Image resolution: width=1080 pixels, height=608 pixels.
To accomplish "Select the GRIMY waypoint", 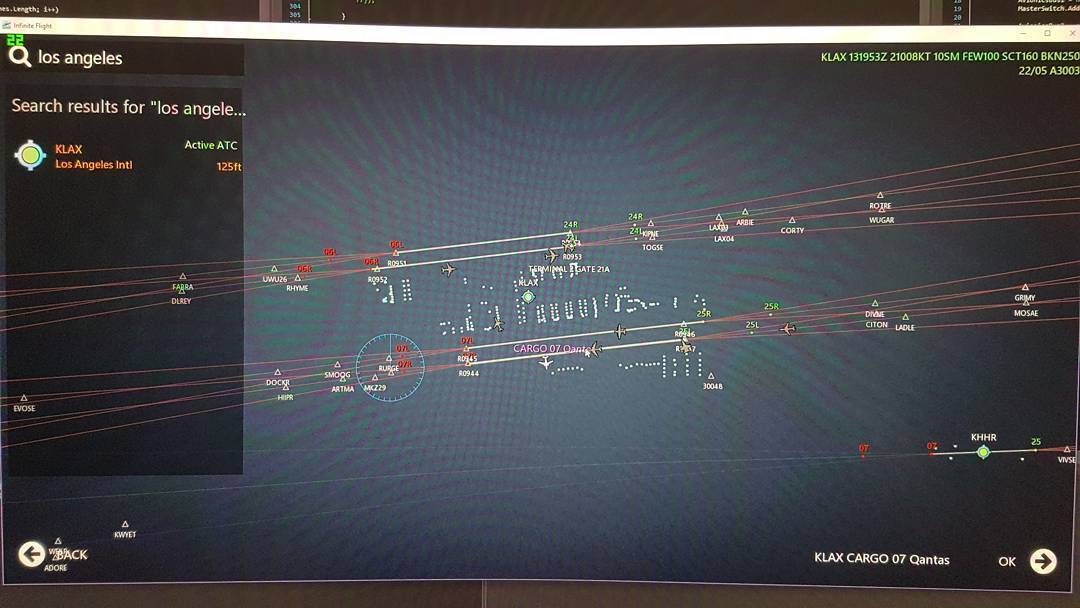I will [1025, 293].
